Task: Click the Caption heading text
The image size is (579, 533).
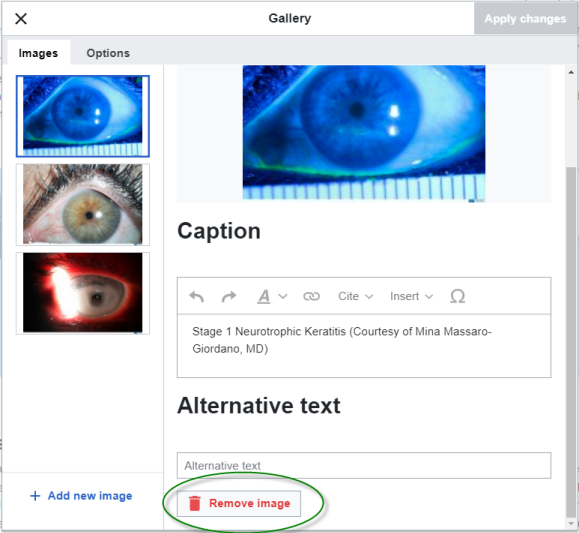Action: [219, 231]
